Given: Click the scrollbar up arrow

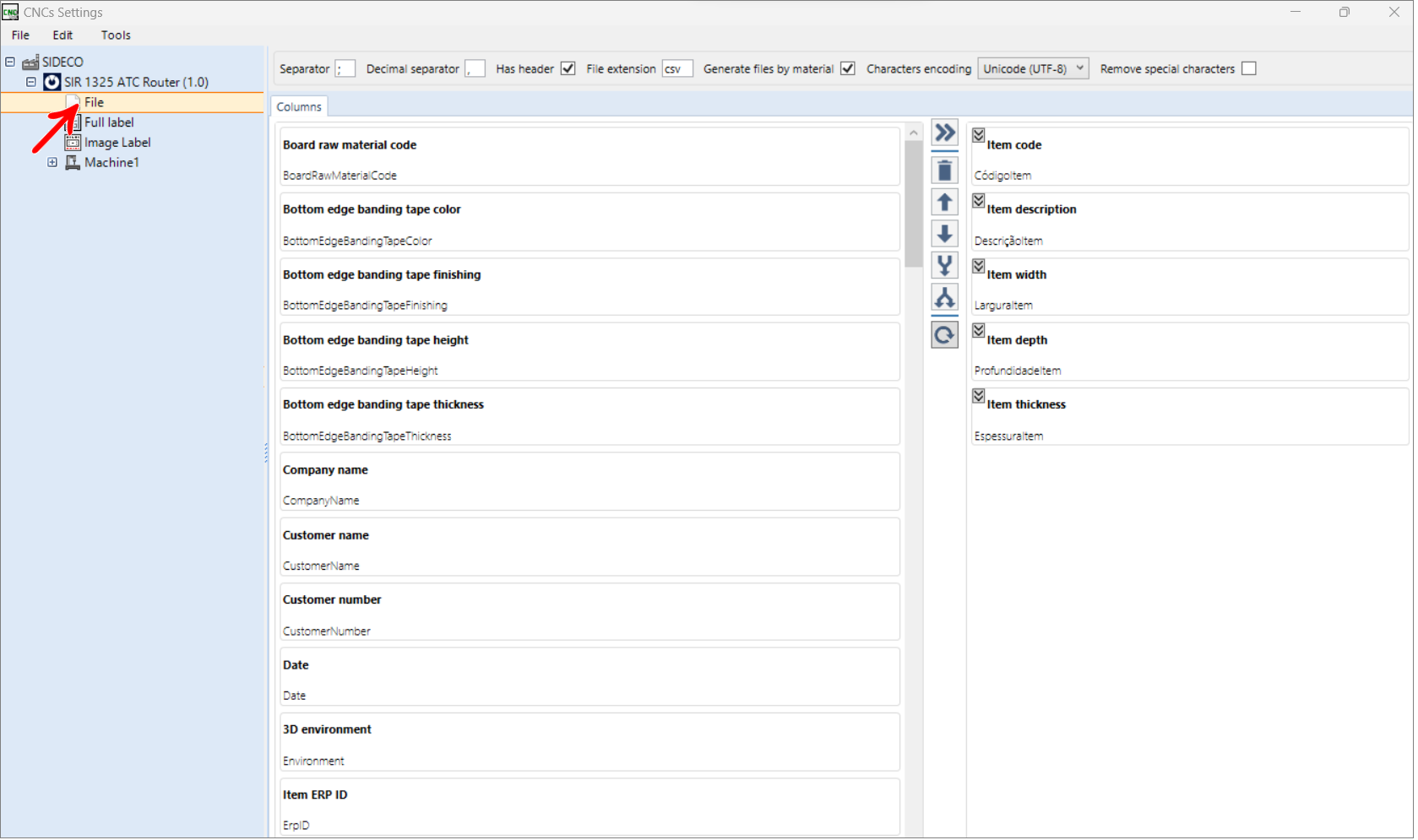Looking at the screenshot, I should 915,133.
